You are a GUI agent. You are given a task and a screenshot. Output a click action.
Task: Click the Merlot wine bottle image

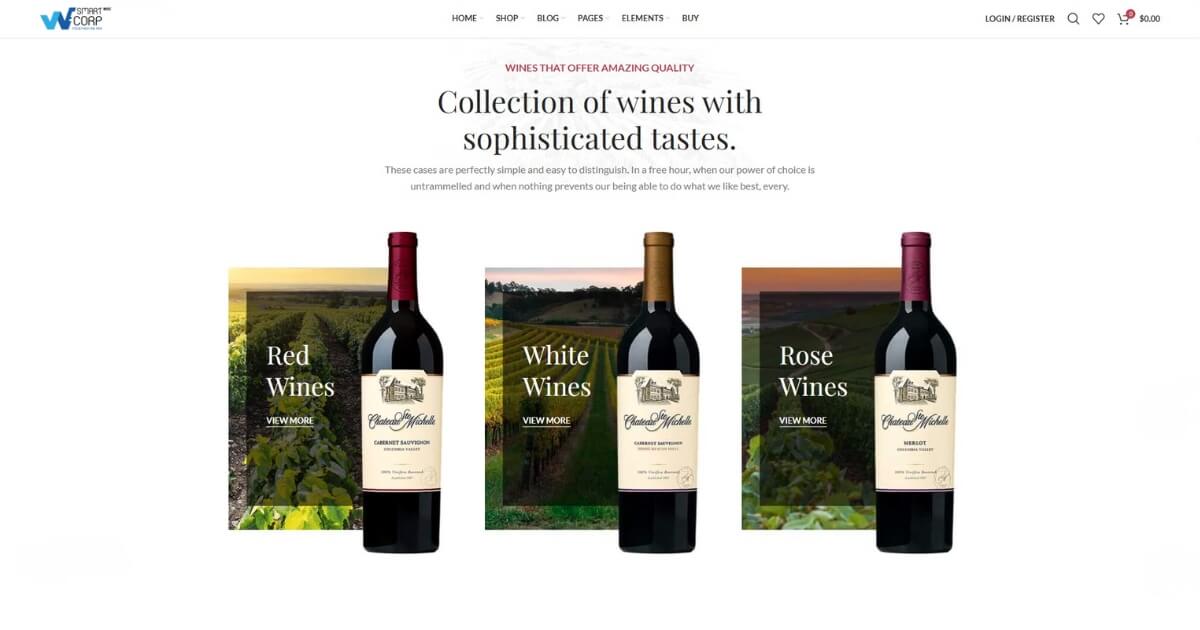coord(915,392)
